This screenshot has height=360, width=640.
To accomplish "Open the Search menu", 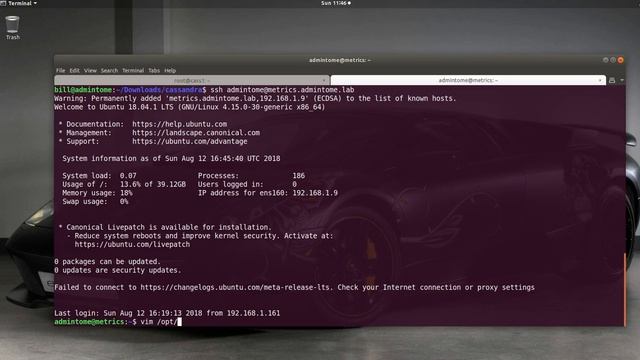I will pyautogui.click(x=109, y=71).
